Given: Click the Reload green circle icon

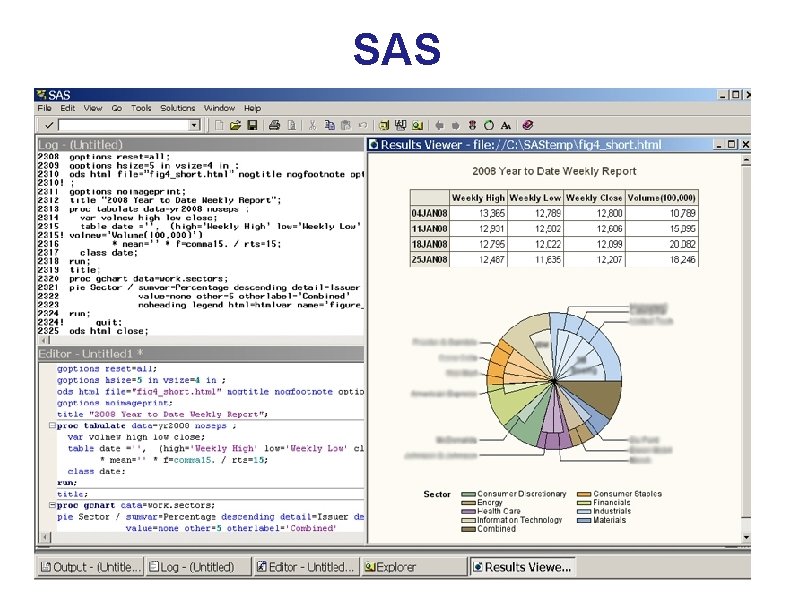Looking at the screenshot, I should 489,125.
